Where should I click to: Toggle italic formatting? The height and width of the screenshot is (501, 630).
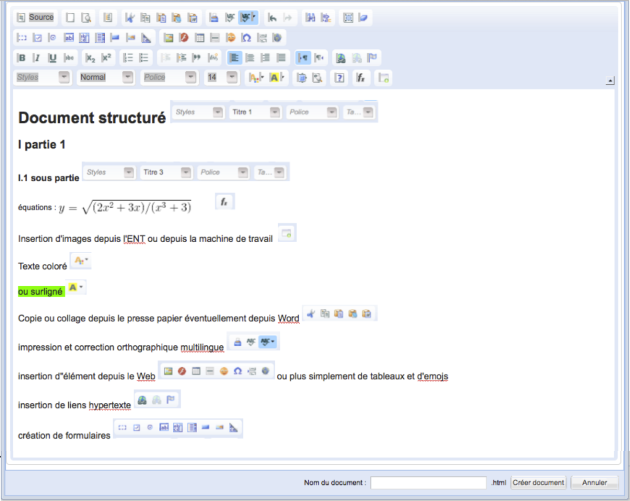pyautogui.click(x=37, y=58)
